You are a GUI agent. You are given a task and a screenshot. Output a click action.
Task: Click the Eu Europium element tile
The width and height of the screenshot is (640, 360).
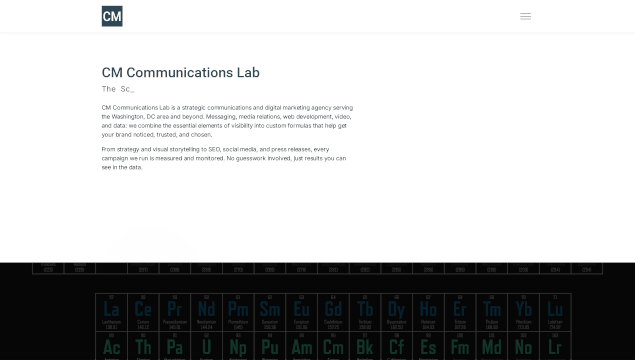[302, 312]
